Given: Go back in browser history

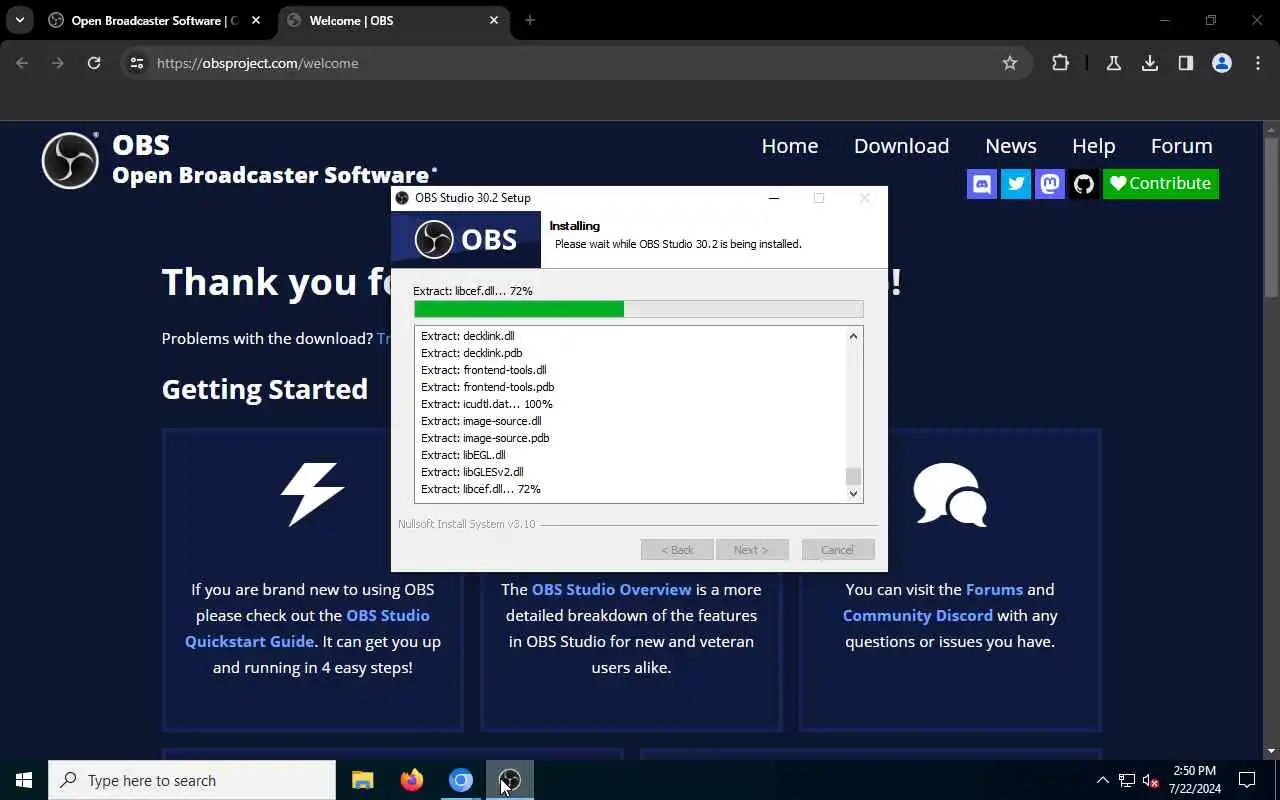Looking at the screenshot, I should point(22,63).
